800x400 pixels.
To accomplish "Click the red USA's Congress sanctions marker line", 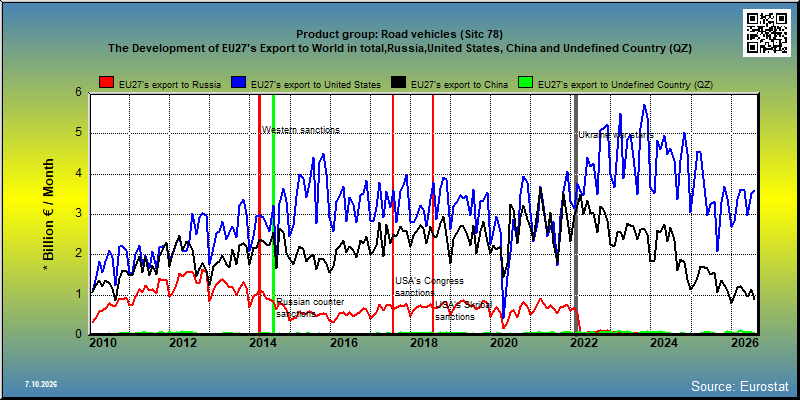I will tap(393, 214).
